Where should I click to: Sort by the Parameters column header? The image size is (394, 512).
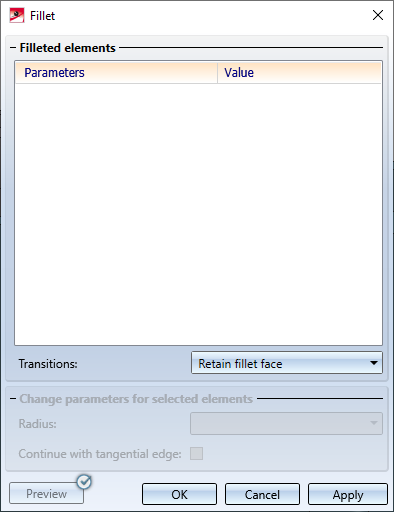coord(116,72)
